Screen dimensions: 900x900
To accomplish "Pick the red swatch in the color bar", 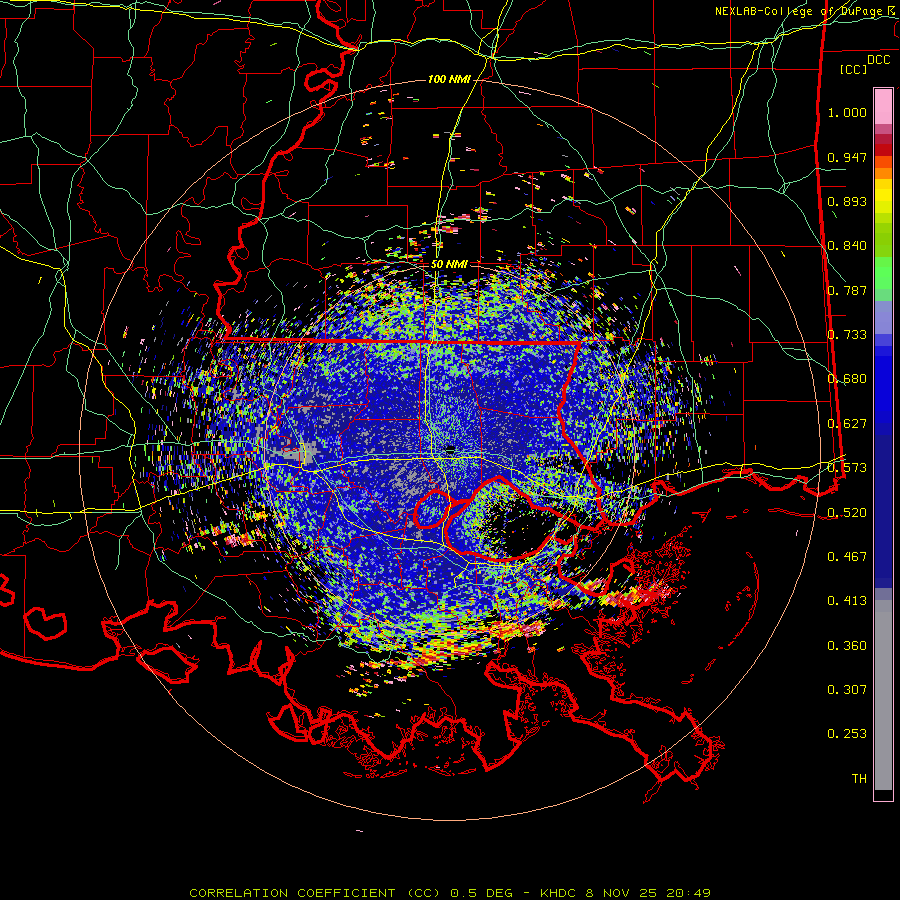I will (x=883, y=150).
